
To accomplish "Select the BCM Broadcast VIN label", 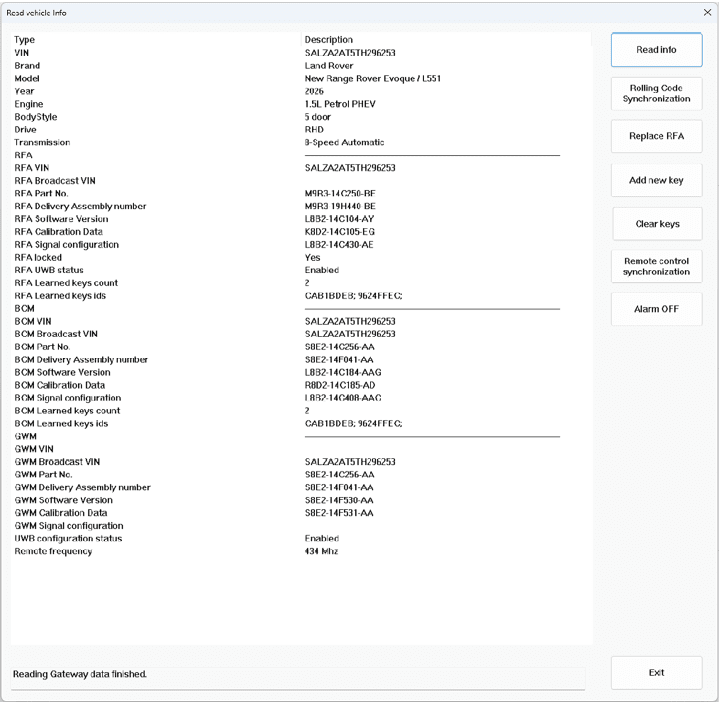I will [x=56, y=334].
